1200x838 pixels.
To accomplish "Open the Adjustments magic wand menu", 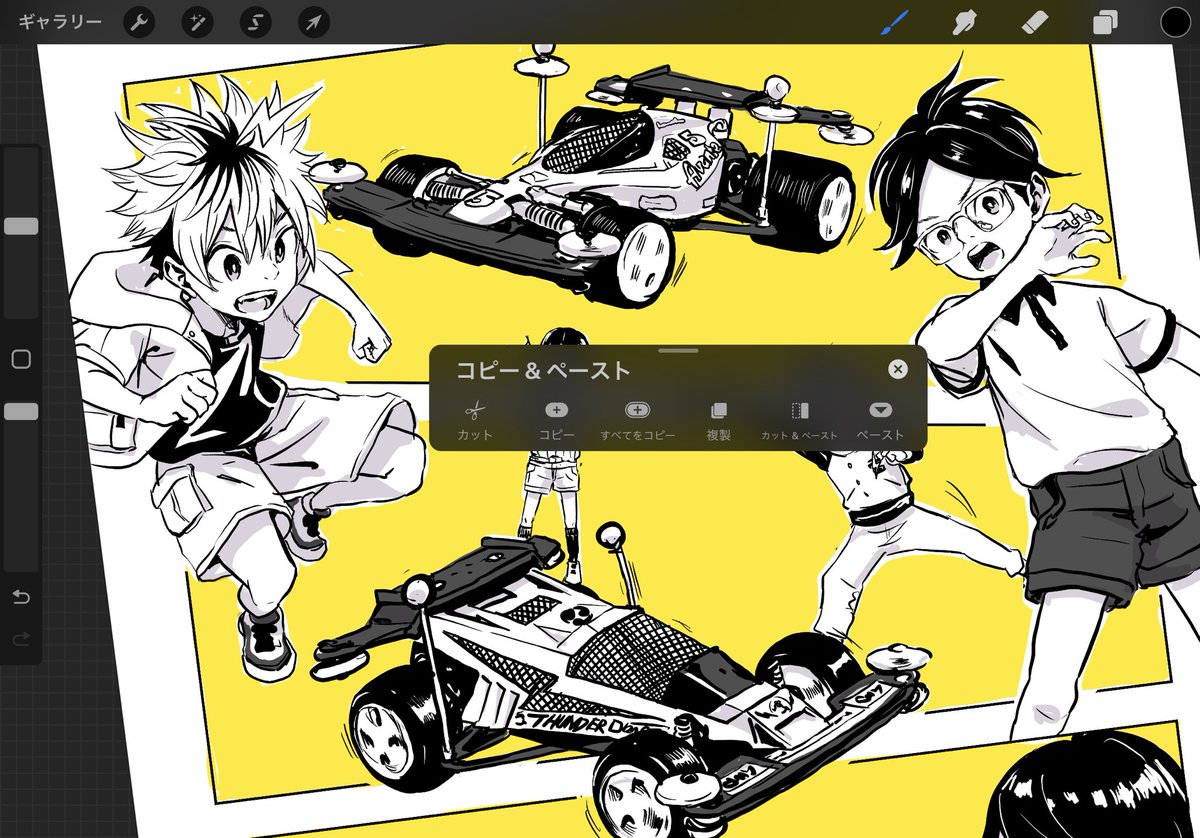I will [197, 21].
